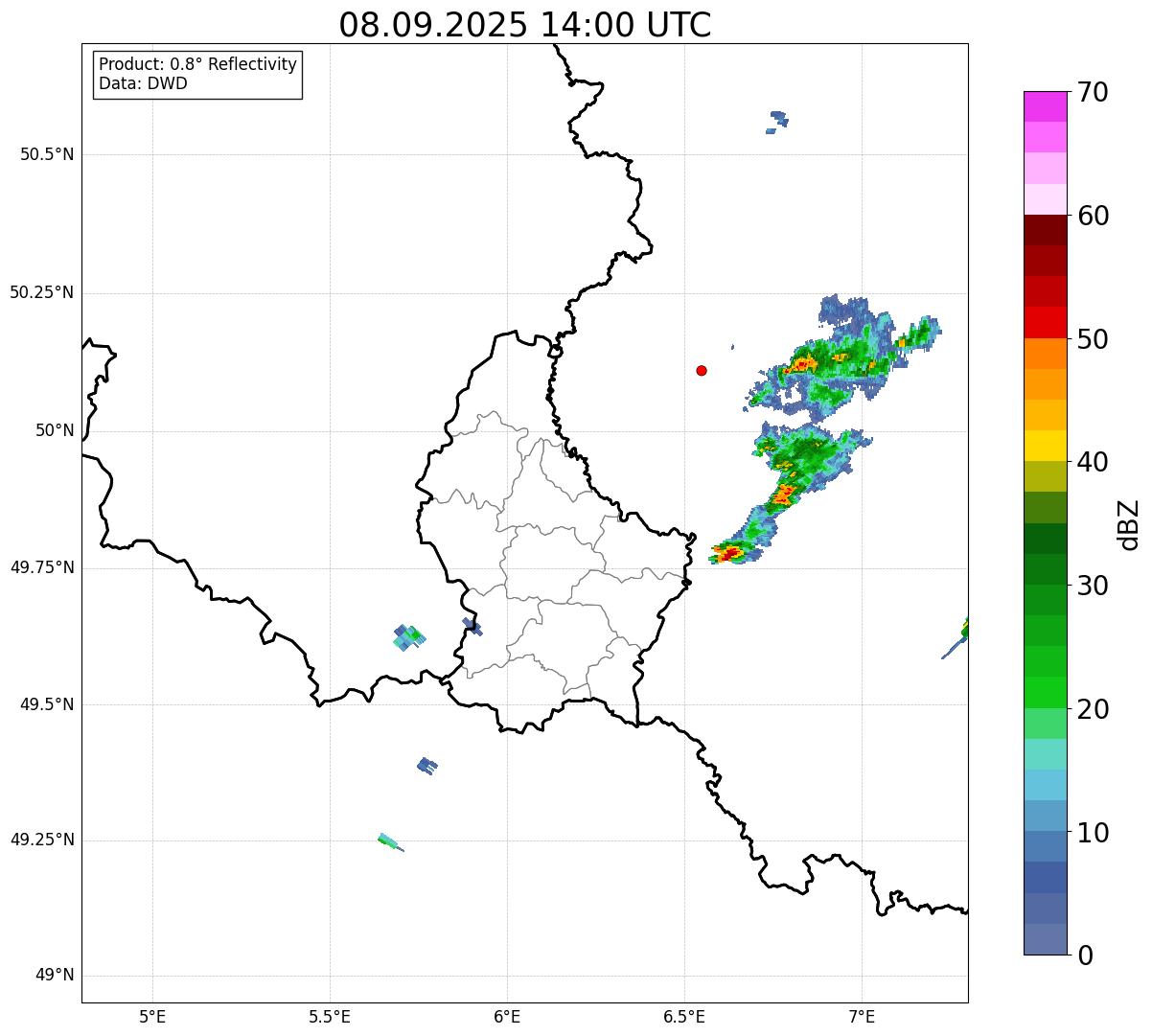Click the 7°E longitude label
Image resolution: width=1152 pixels, height=1036 pixels.
(x=862, y=1017)
